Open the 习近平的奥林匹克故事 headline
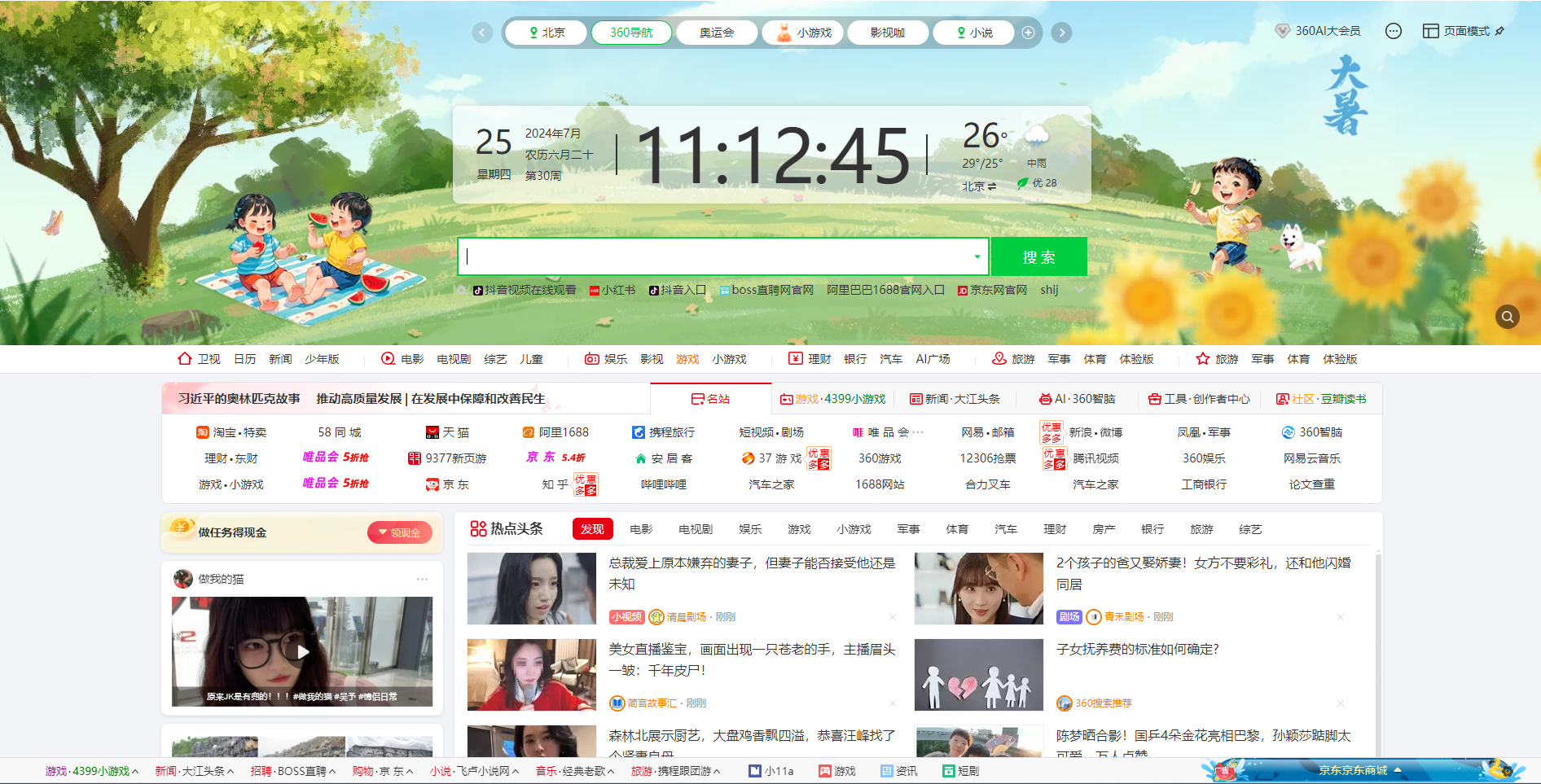 pyautogui.click(x=239, y=399)
